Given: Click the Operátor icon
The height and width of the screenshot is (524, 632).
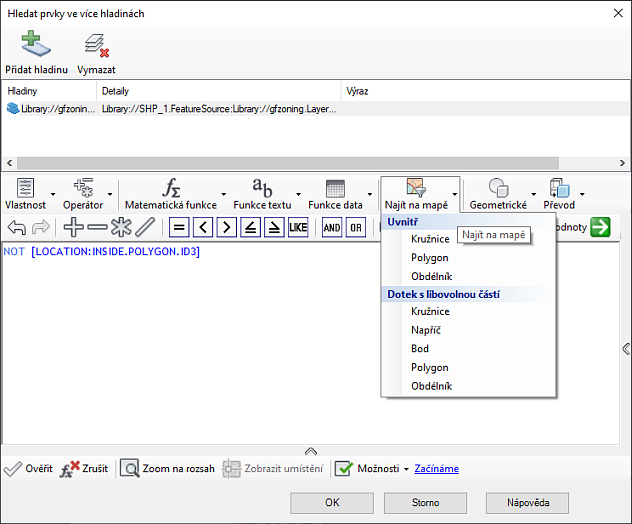Looking at the screenshot, I should point(83,188).
